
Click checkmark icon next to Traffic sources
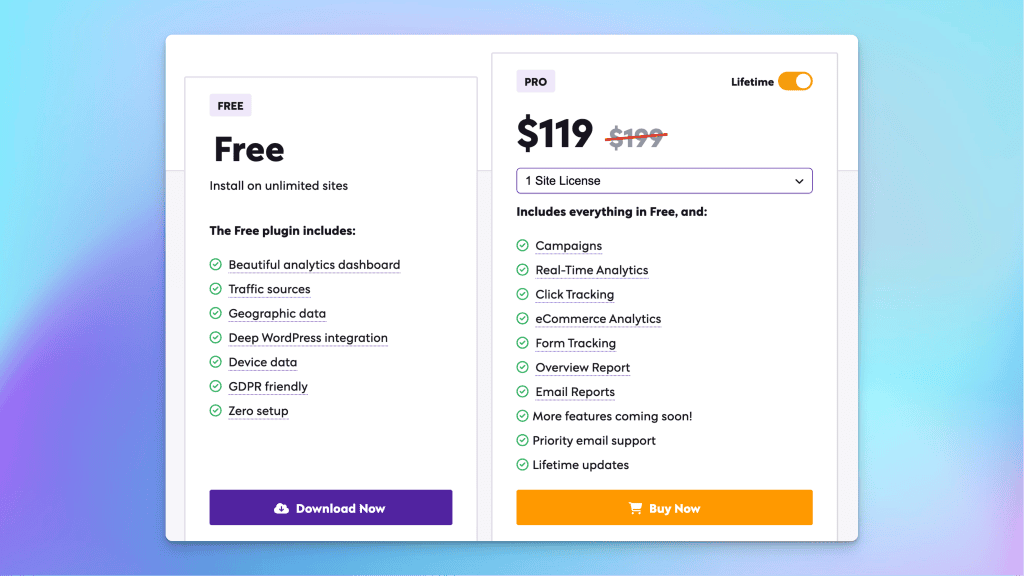216,289
